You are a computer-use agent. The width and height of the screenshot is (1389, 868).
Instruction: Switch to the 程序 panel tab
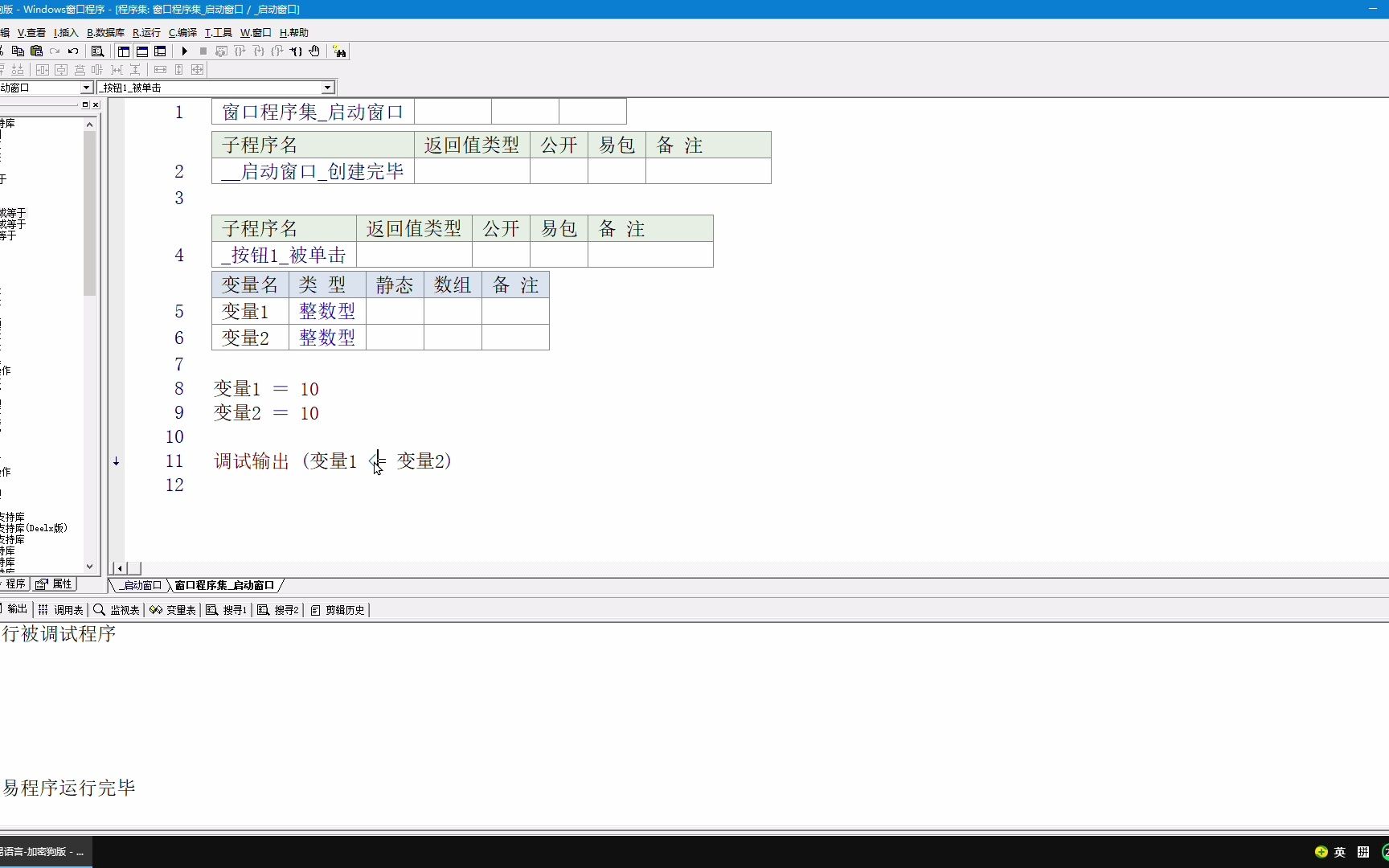(14, 583)
